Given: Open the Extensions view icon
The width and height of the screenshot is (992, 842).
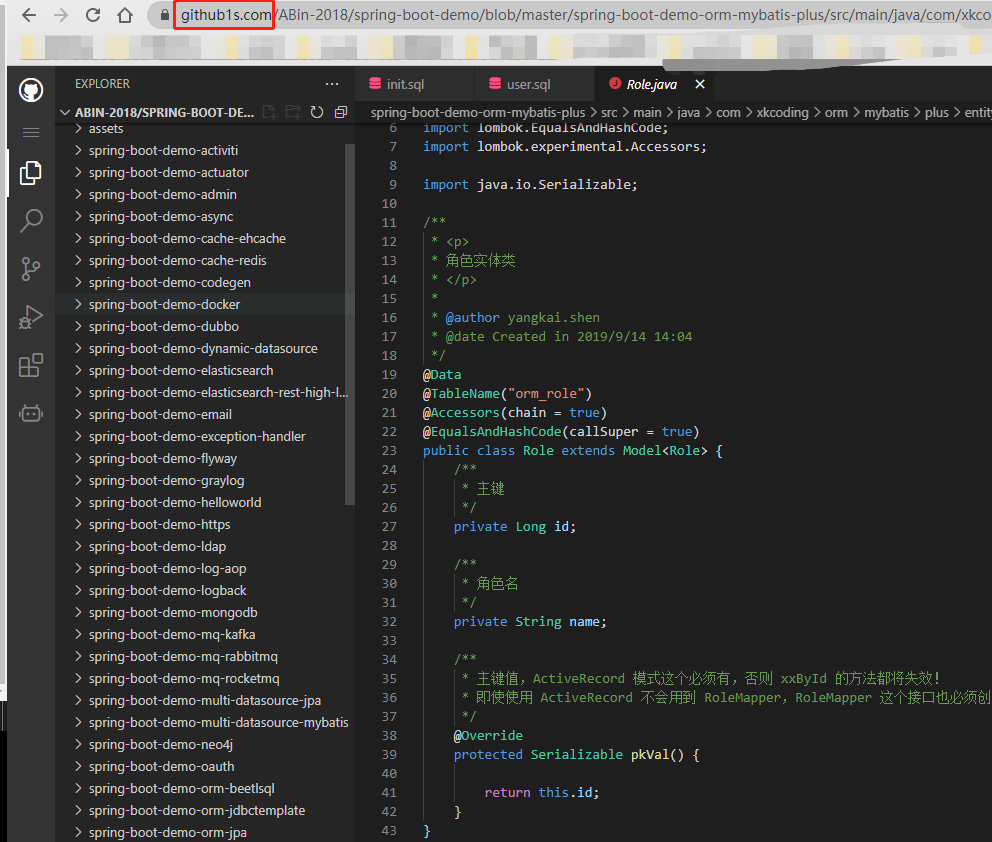Looking at the screenshot, I should 31,365.
